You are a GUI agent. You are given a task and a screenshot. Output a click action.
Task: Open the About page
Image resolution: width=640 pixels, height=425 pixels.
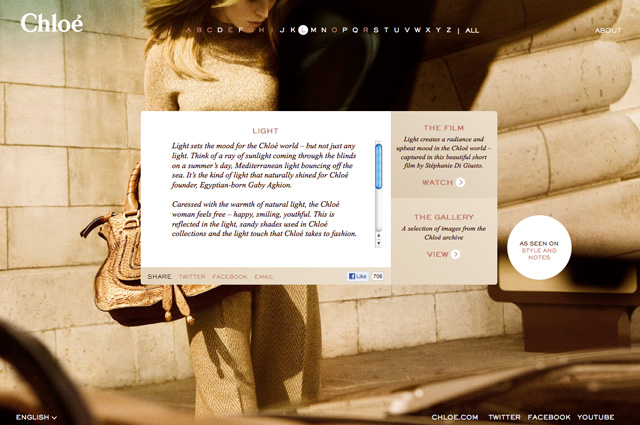(x=608, y=31)
